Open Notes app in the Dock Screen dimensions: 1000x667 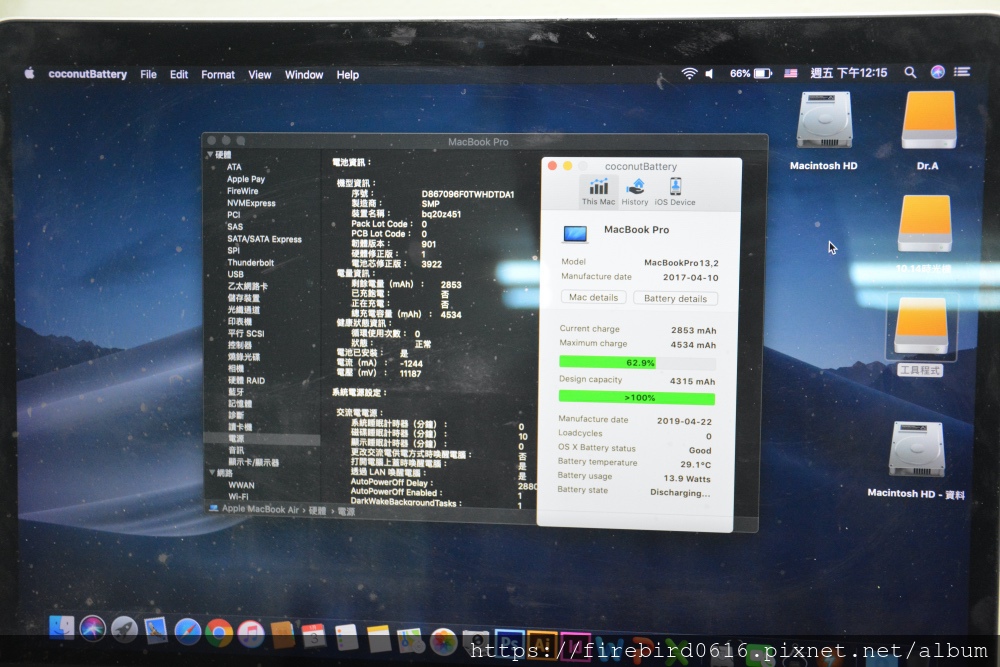(x=378, y=639)
